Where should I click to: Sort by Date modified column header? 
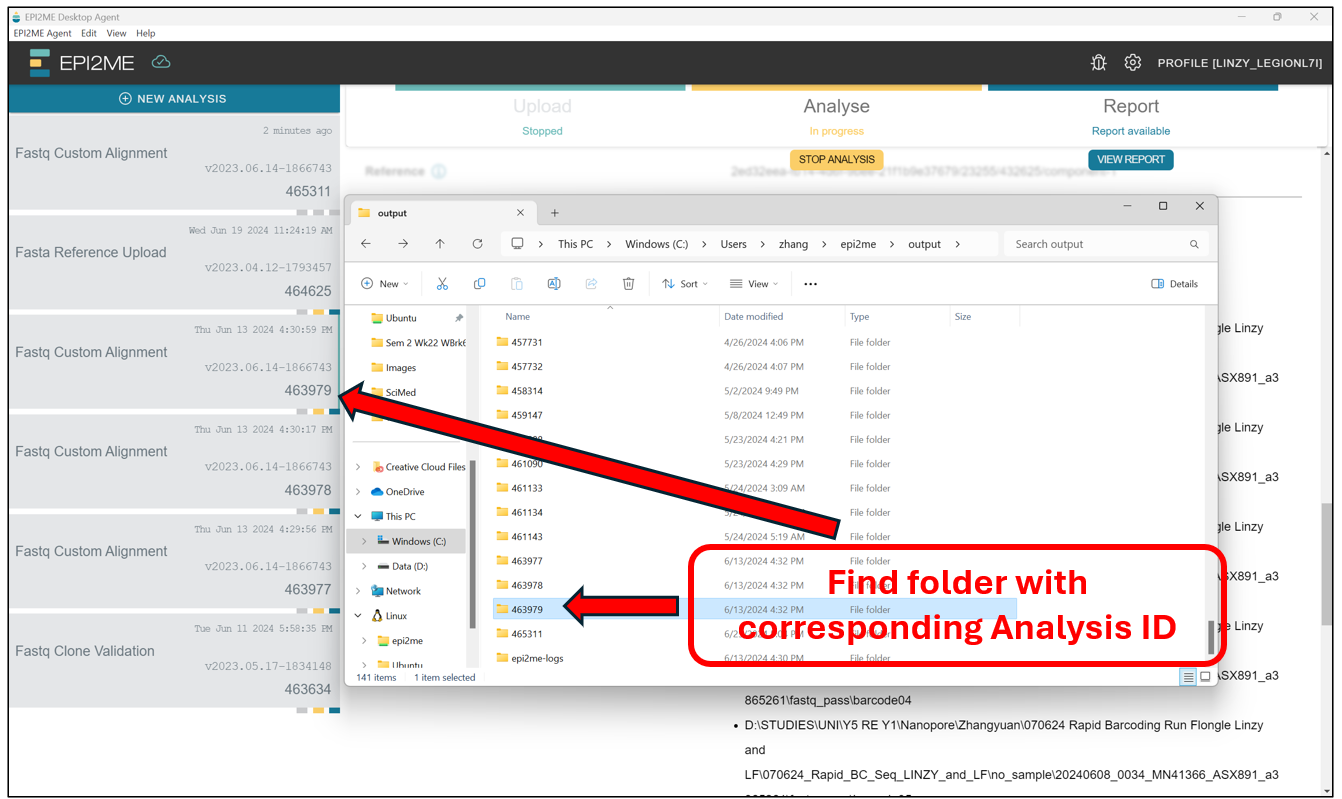[x=753, y=317]
